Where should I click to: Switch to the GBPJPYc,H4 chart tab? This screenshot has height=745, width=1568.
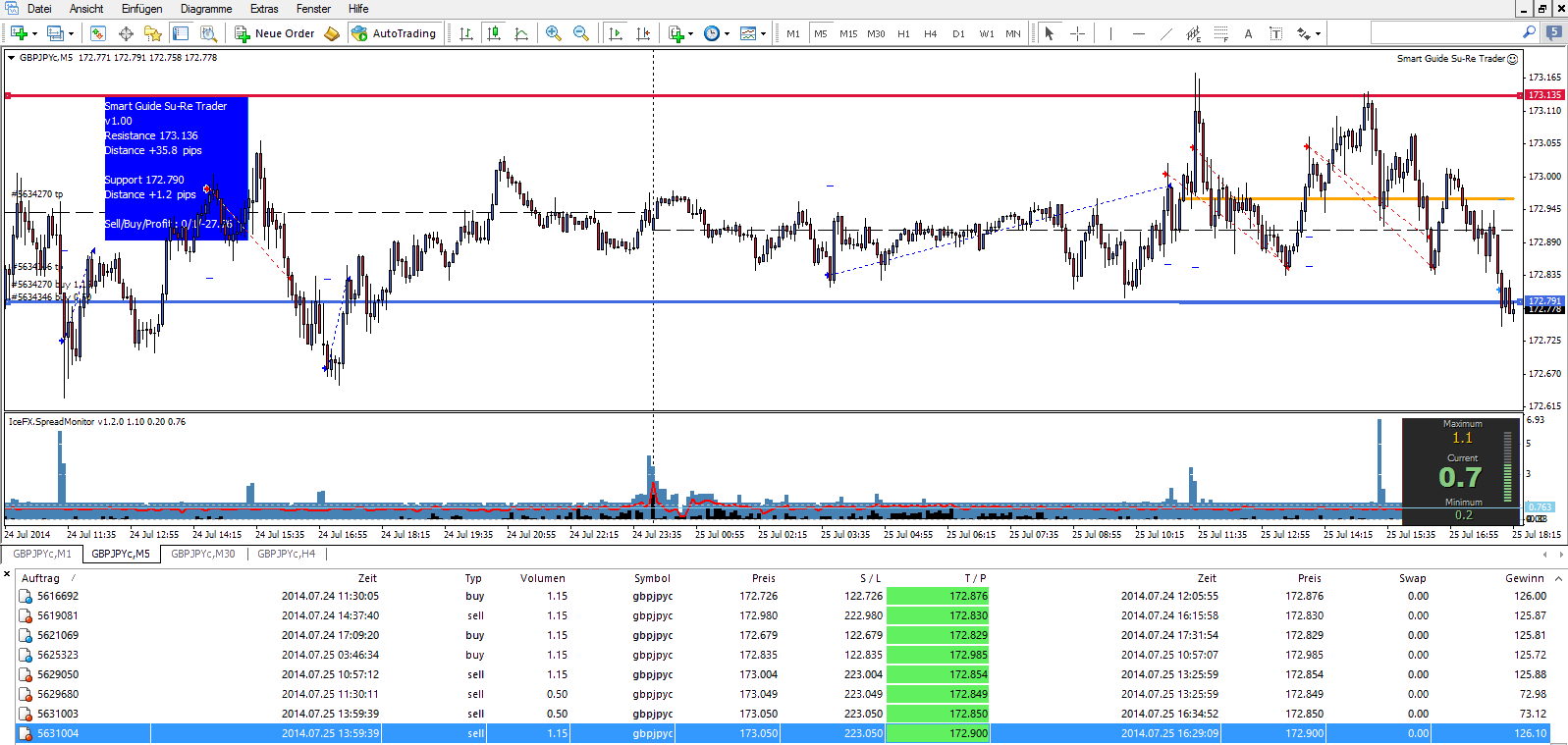[x=287, y=554]
